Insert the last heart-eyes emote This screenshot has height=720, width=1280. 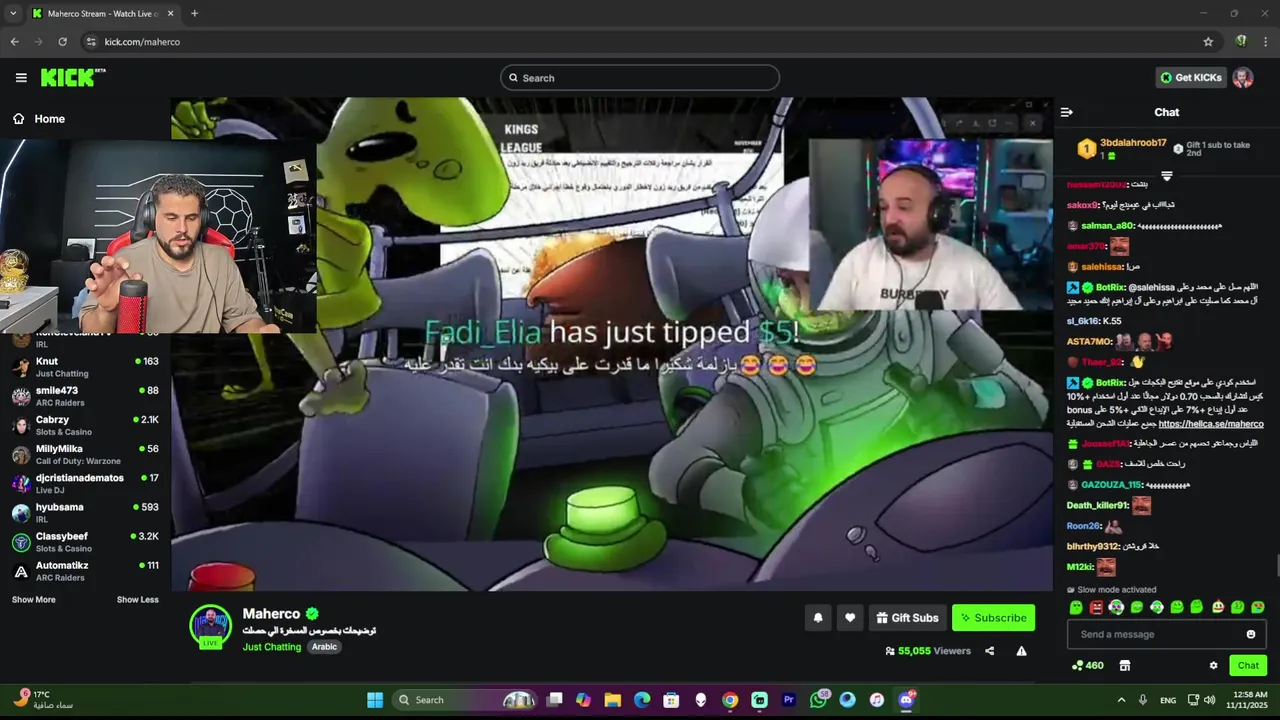(1258, 607)
